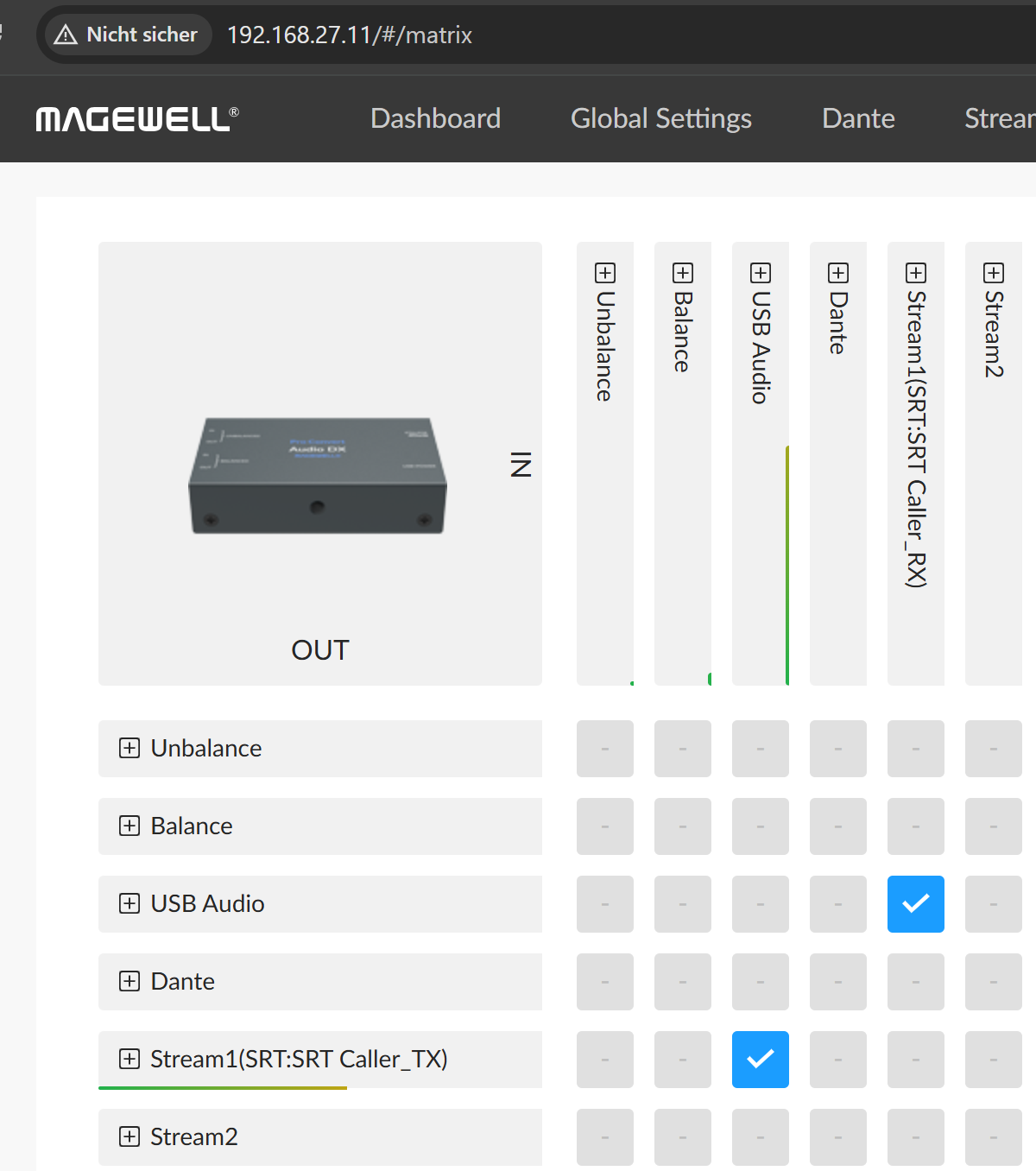Expand the Unbalance input column plus icon
The height and width of the screenshot is (1171, 1036).
pyautogui.click(x=605, y=273)
